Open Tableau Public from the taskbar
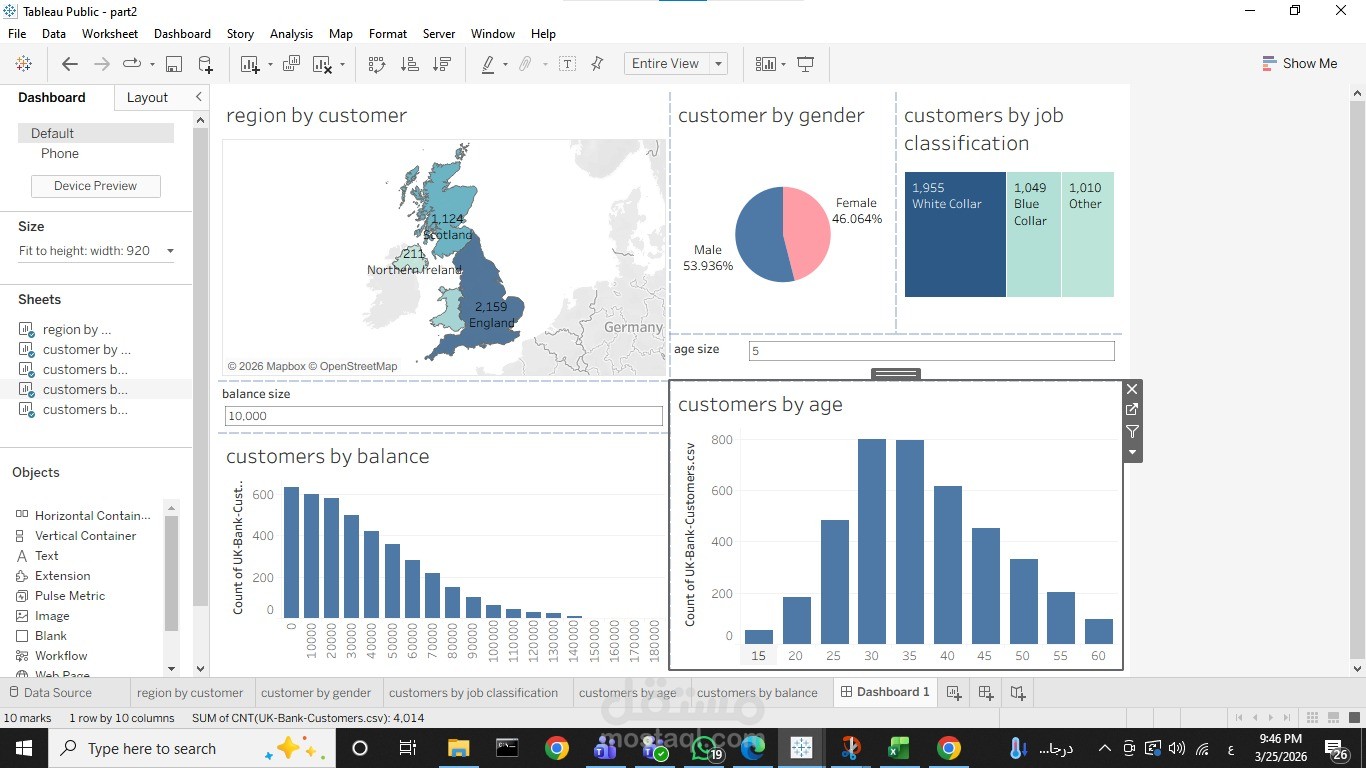Viewport: 1366px width, 768px height. coord(800,748)
